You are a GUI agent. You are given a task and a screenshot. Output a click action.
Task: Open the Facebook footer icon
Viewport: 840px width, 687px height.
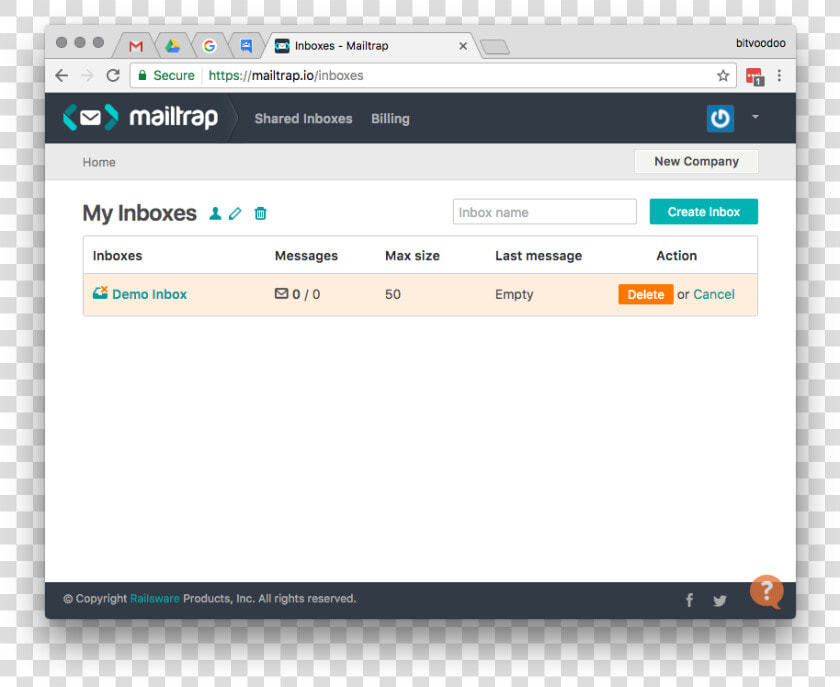point(689,600)
